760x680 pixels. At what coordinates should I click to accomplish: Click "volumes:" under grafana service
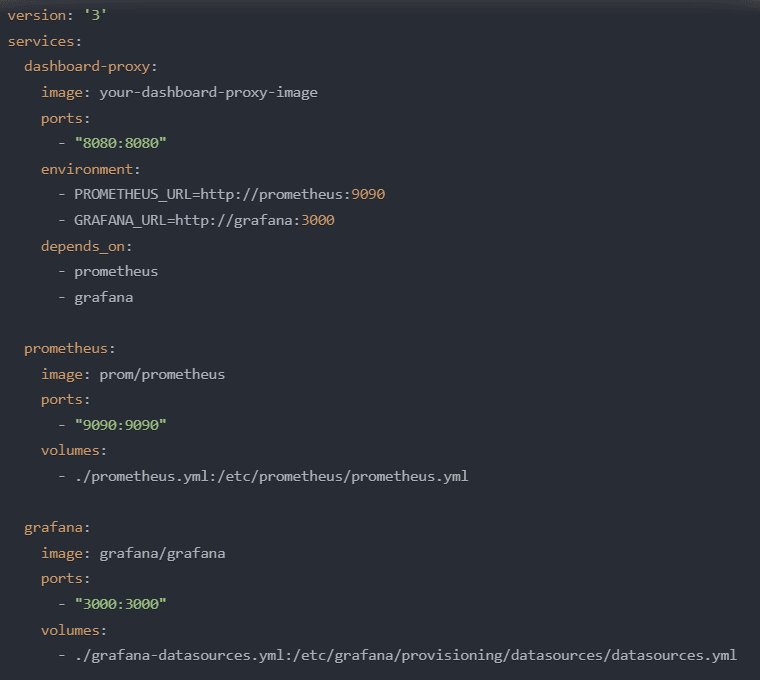coord(74,630)
